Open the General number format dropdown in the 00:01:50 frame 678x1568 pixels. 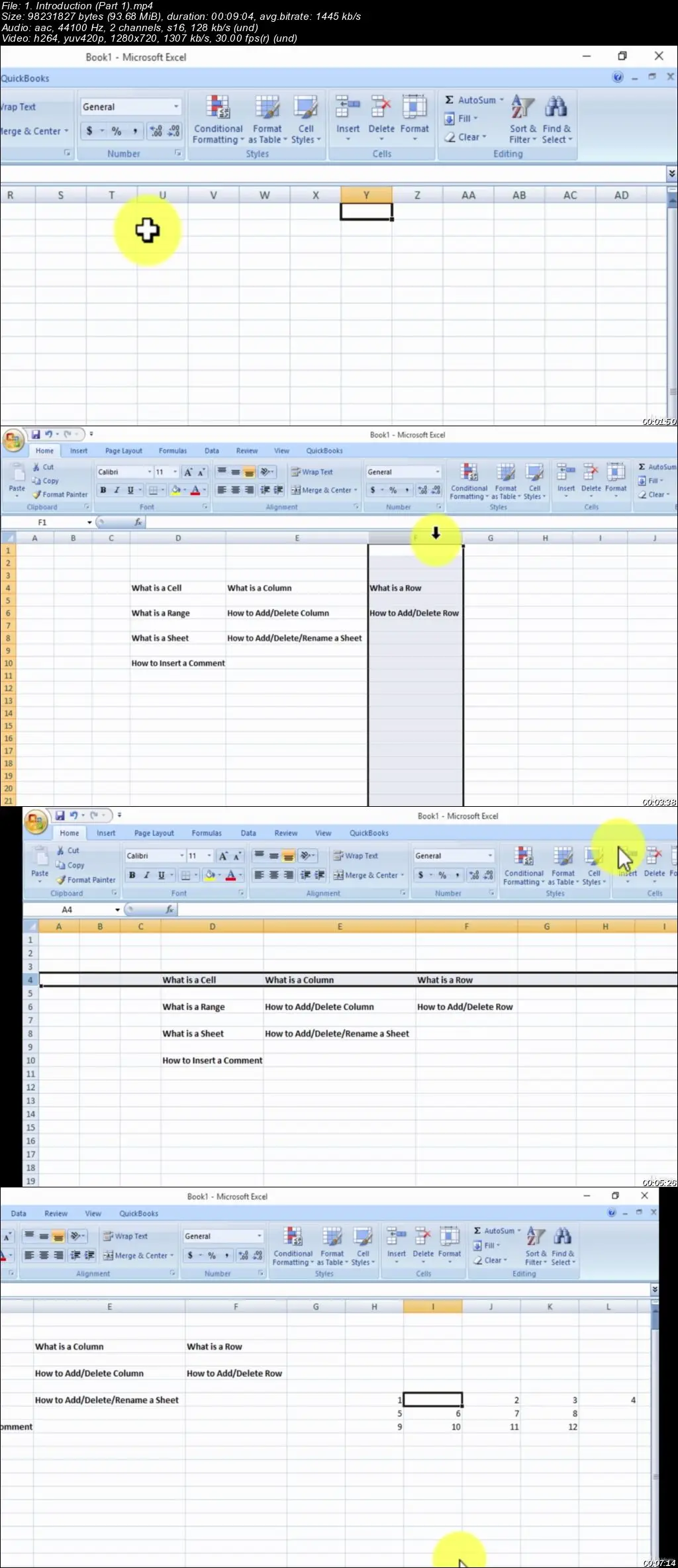point(176,107)
